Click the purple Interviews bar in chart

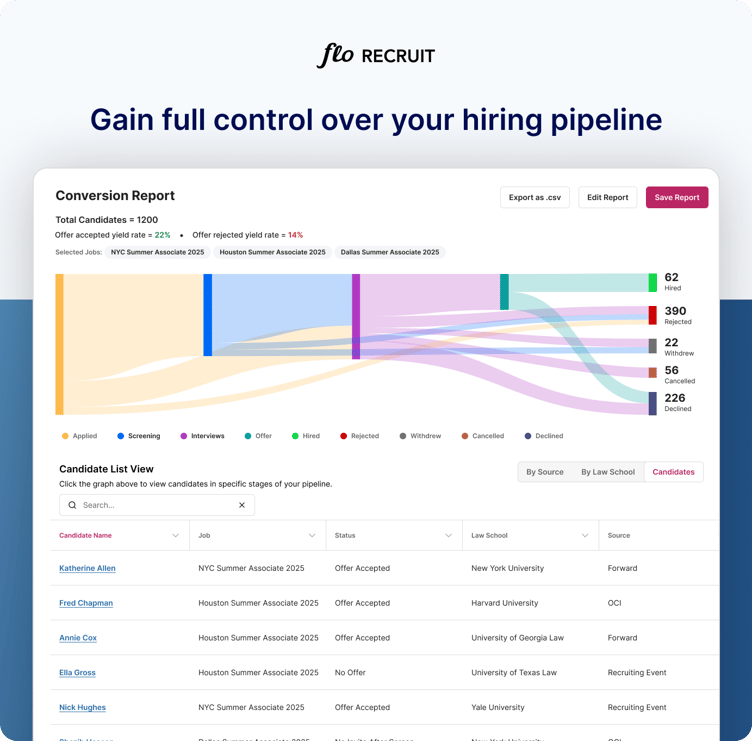coord(356,316)
